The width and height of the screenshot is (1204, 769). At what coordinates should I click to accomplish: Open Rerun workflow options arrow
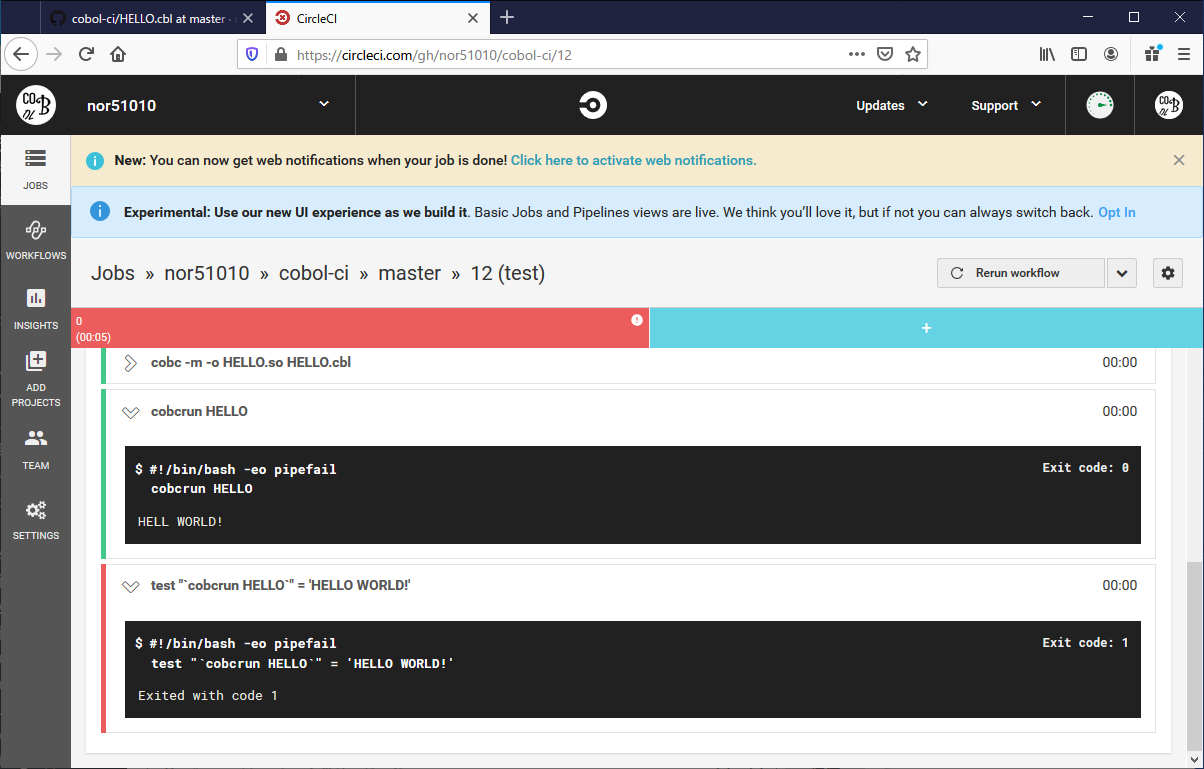click(x=1122, y=273)
